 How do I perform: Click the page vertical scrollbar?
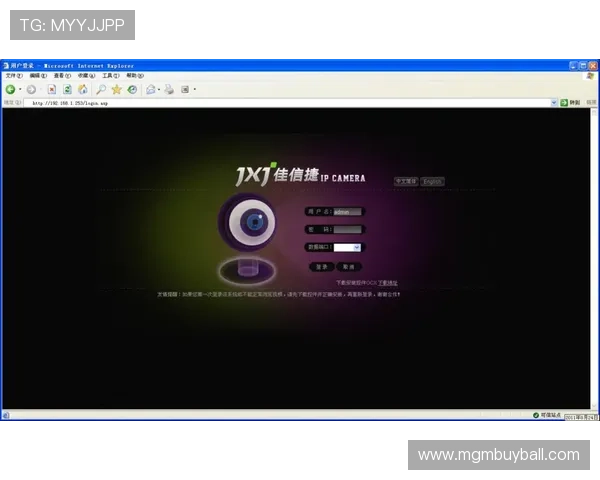coord(594,258)
